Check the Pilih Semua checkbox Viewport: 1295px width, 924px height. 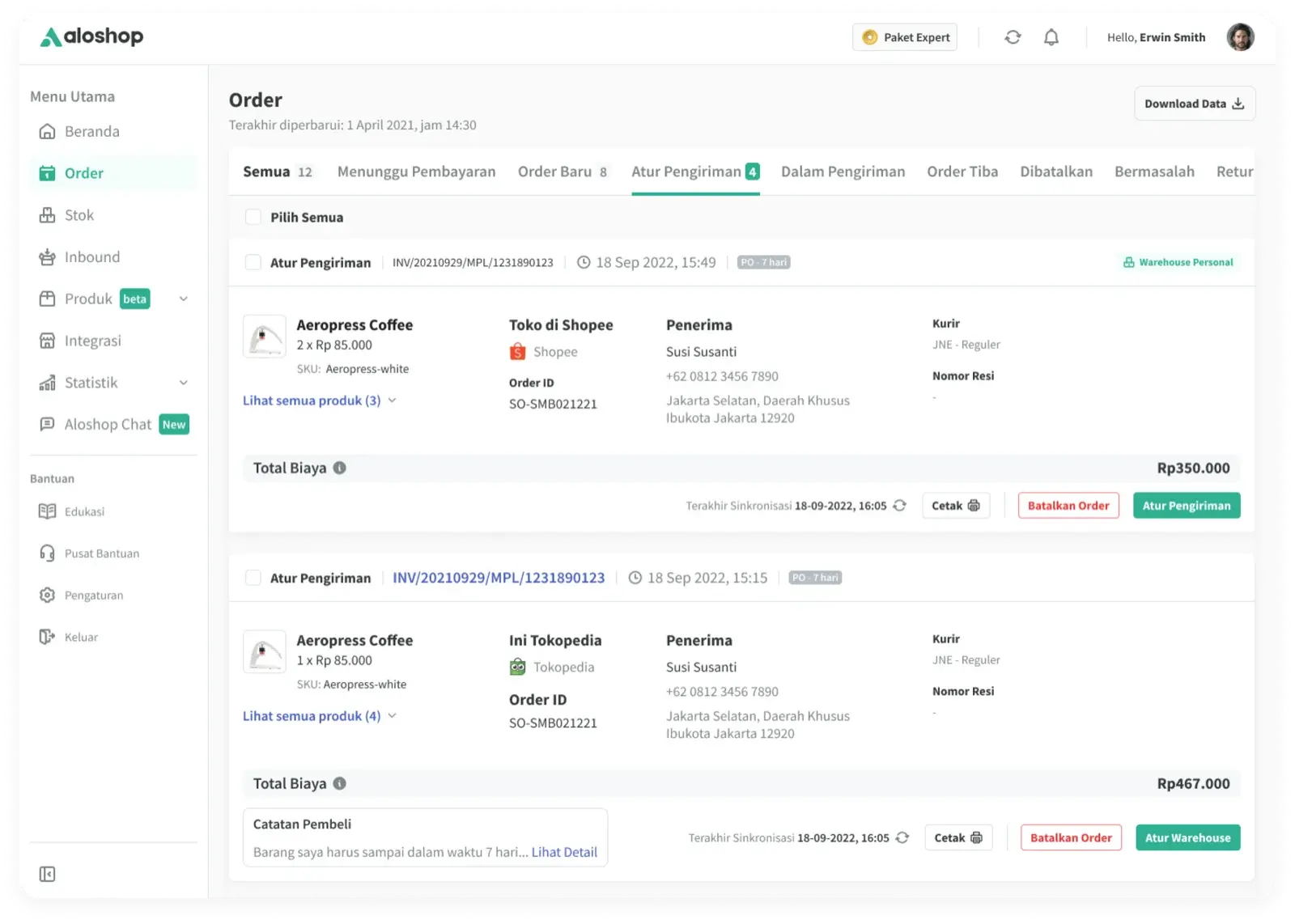point(253,217)
